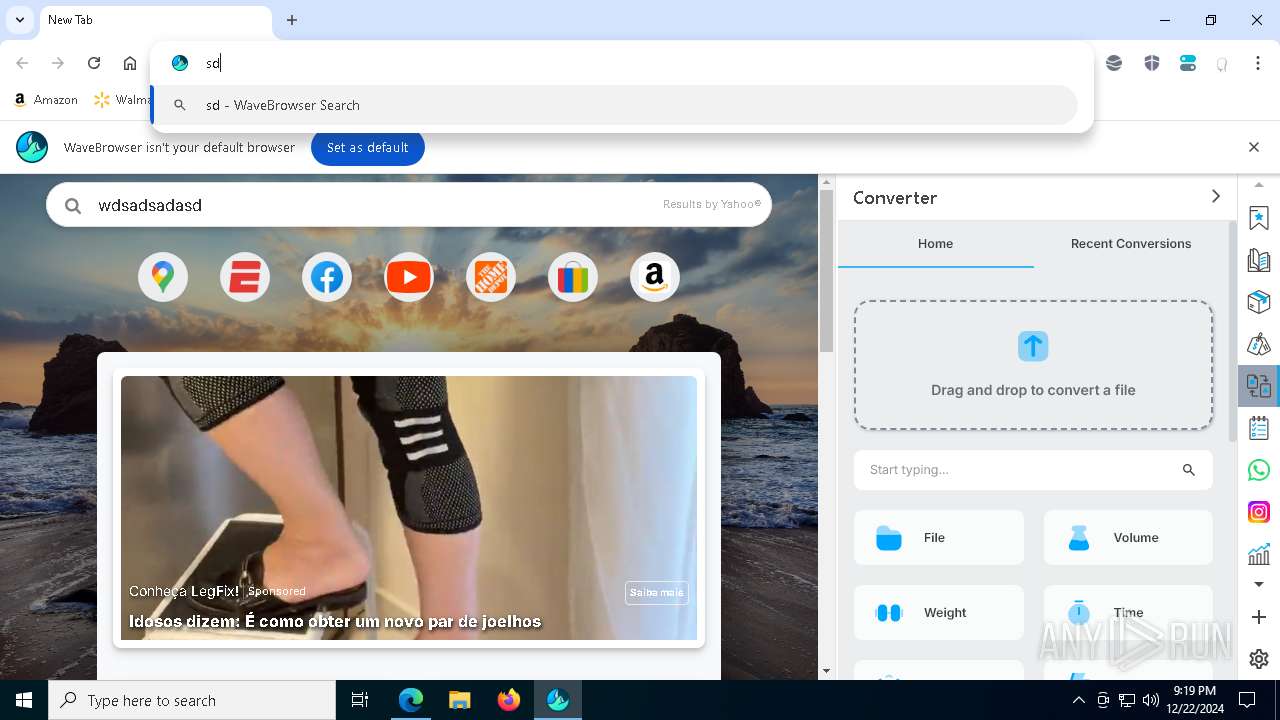
Task: Click the volume speaker tray icon
Action: coord(1150,700)
